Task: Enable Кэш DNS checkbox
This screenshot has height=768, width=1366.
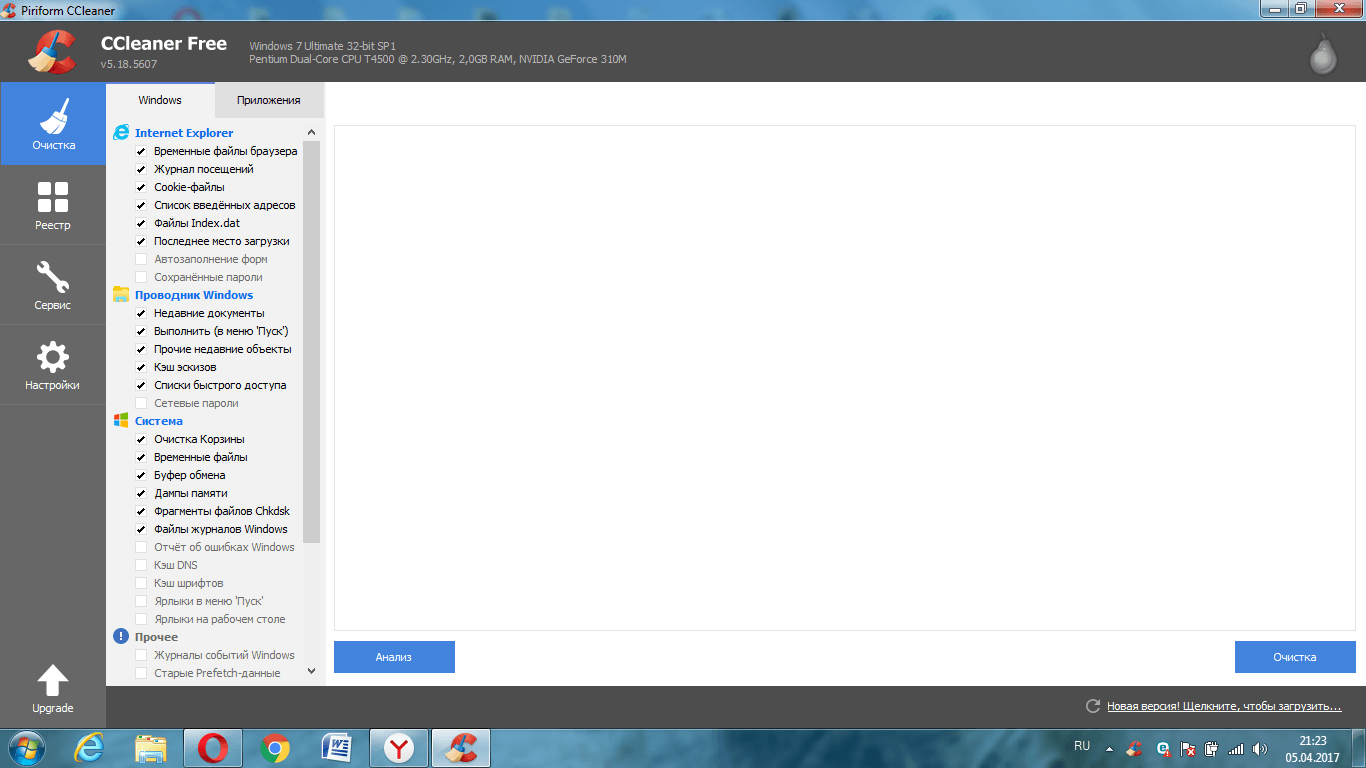Action: click(x=141, y=565)
